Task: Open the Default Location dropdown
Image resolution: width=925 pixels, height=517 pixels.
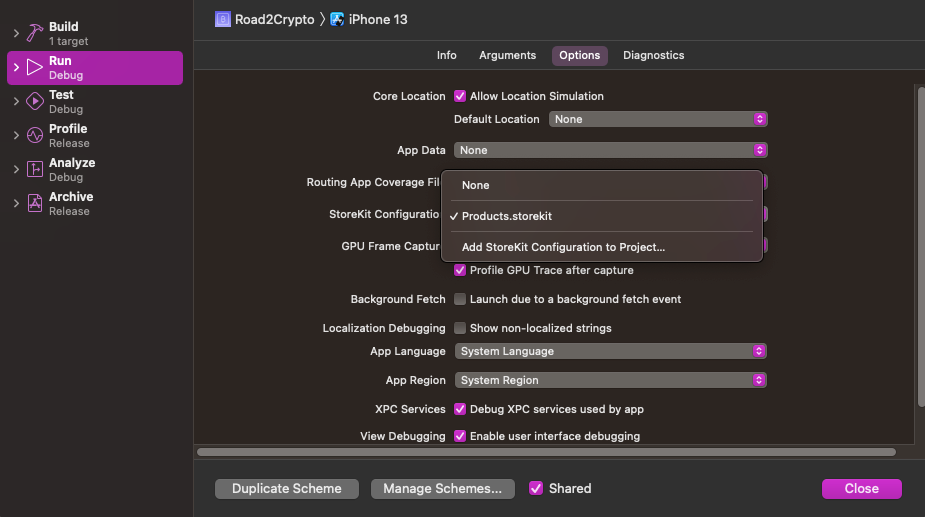Action: pyautogui.click(x=658, y=119)
